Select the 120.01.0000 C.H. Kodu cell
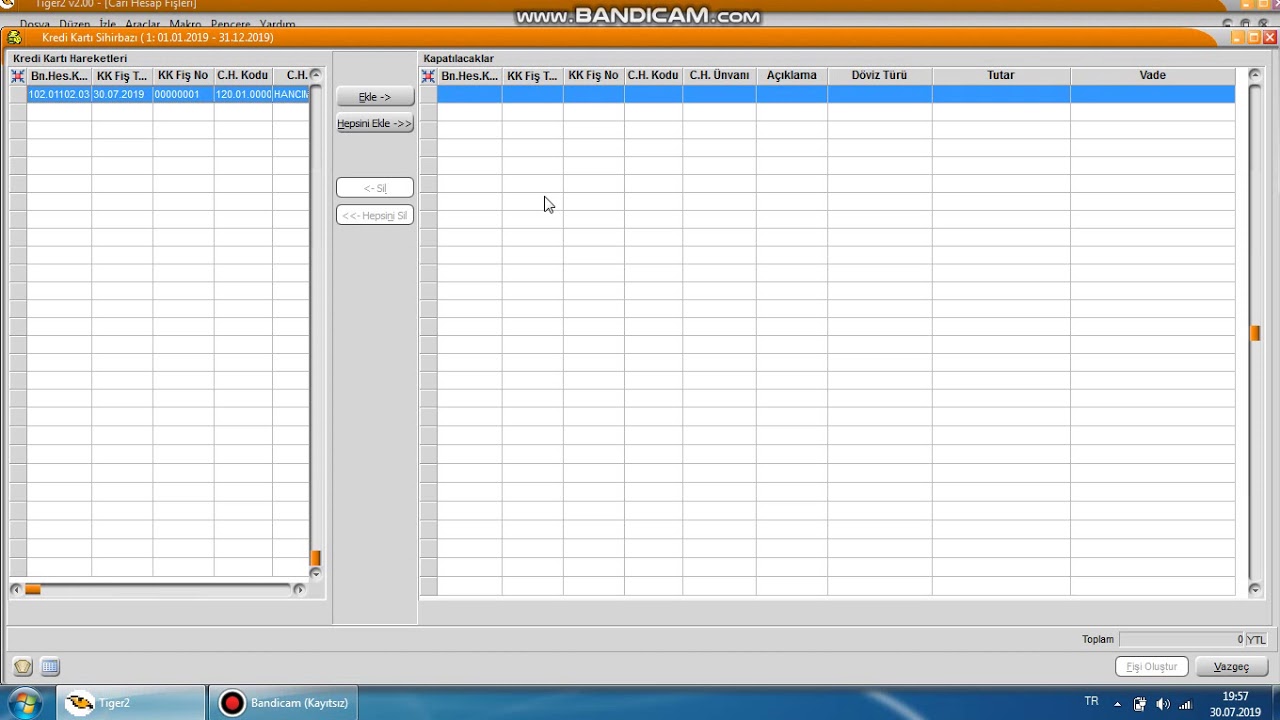Viewport: 1280px width, 720px height. [x=243, y=94]
